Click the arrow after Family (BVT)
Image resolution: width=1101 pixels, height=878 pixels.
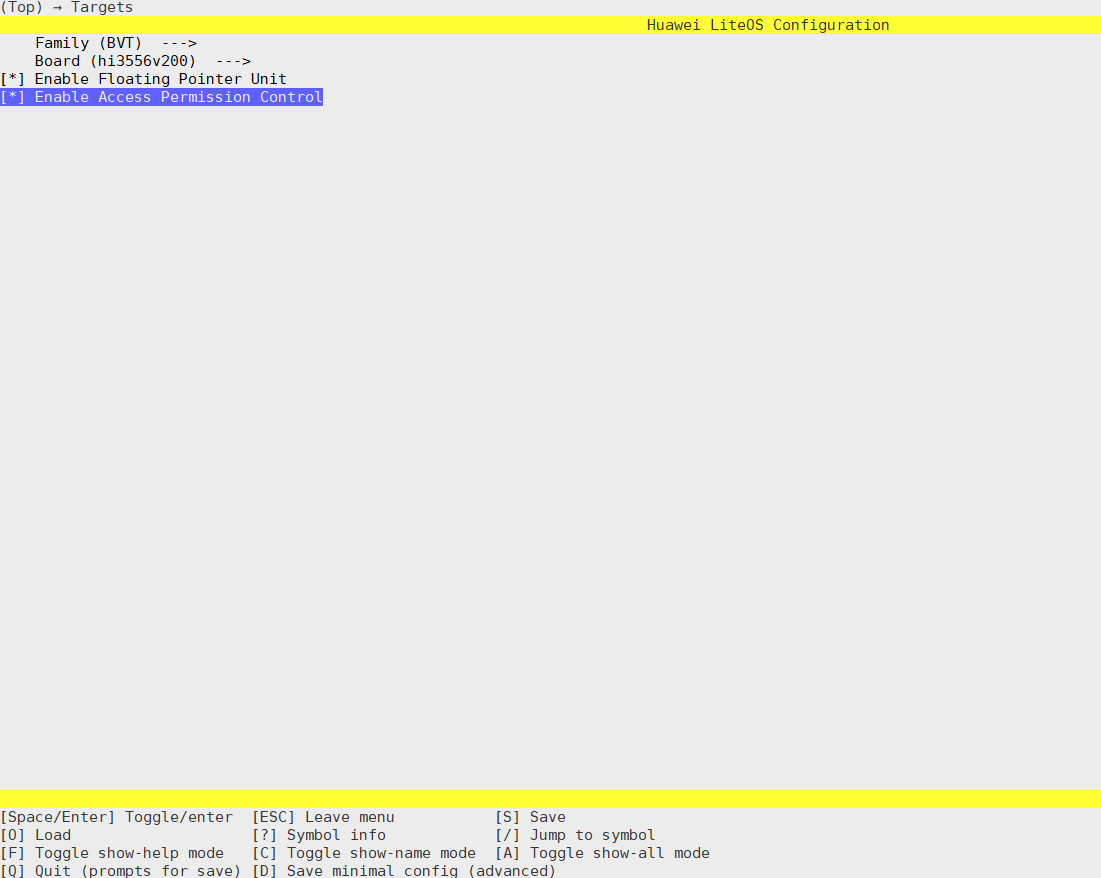coord(179,43)
